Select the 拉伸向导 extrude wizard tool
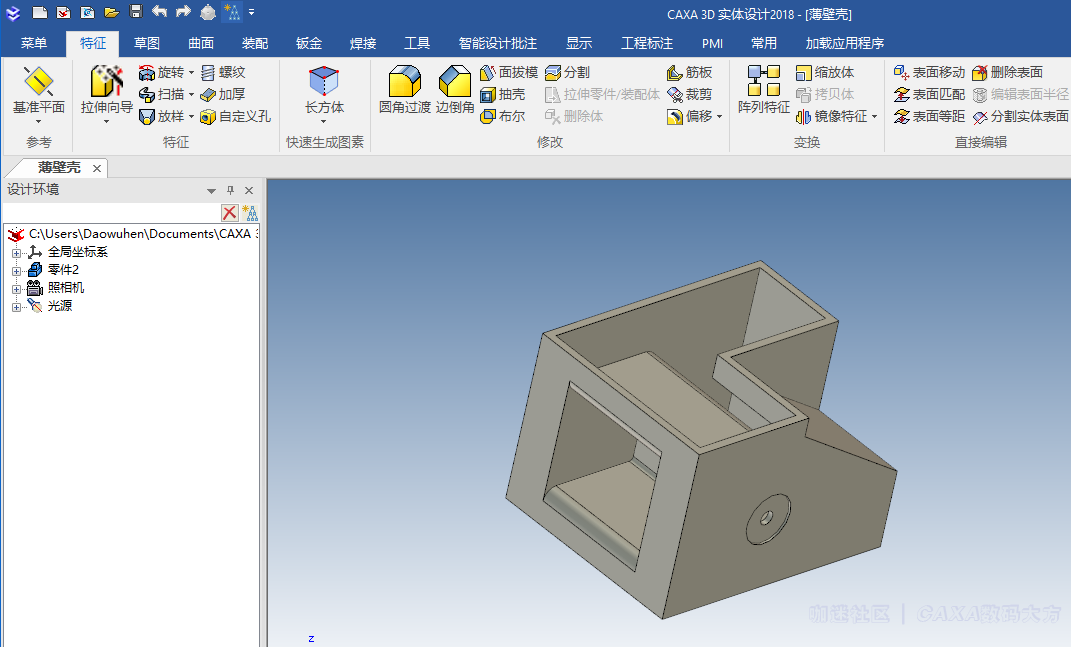The height and width of the screenshot is (647, 1071). click(x=106, y=82)
